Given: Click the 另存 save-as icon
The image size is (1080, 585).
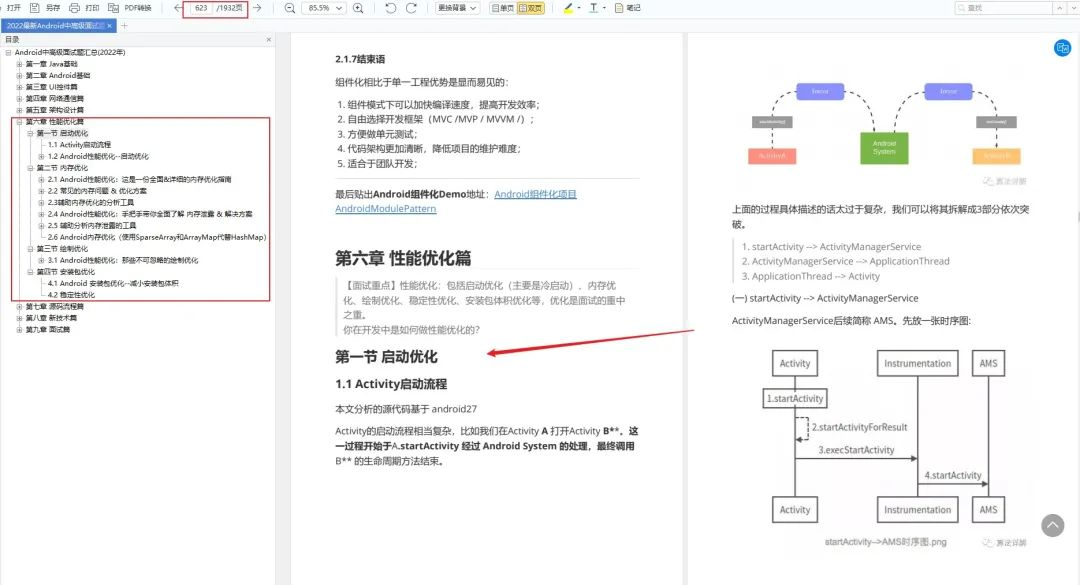Looking at the screenshot, I should tap(35, 8).
